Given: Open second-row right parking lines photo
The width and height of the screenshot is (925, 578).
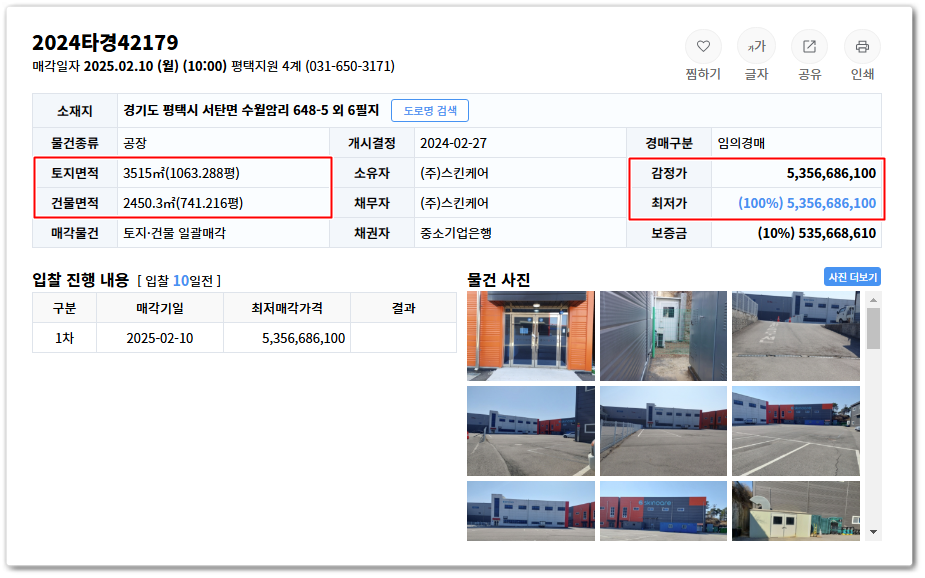Looking at the screenshot, I should [795, 431].
